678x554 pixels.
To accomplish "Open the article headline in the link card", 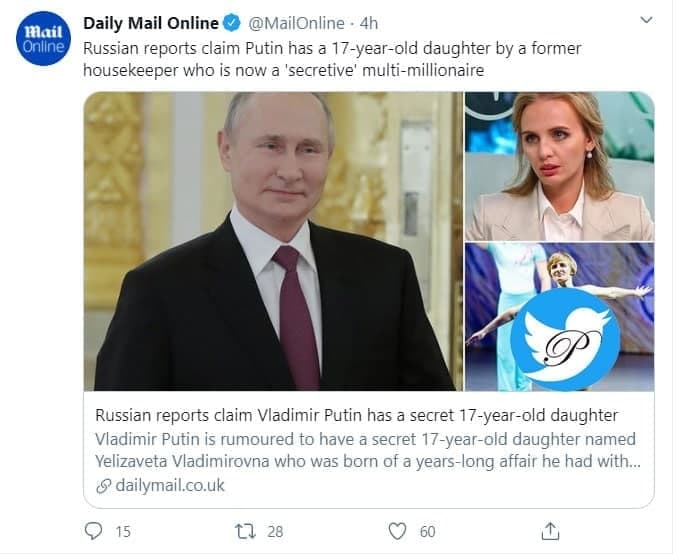I will [x=356, y=416].
